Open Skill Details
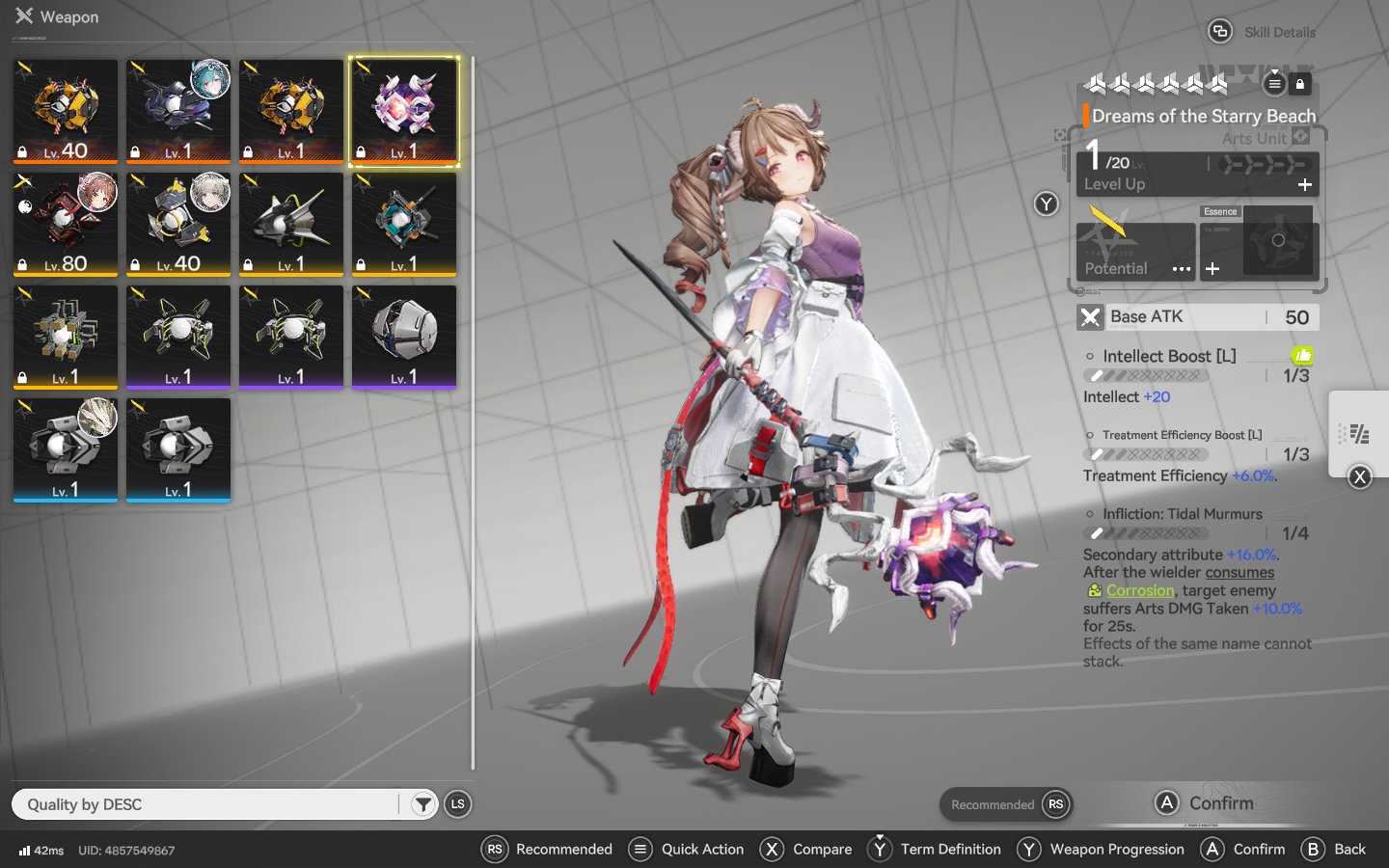This screenshot has height=868, width=1389. click(1279, 32)
